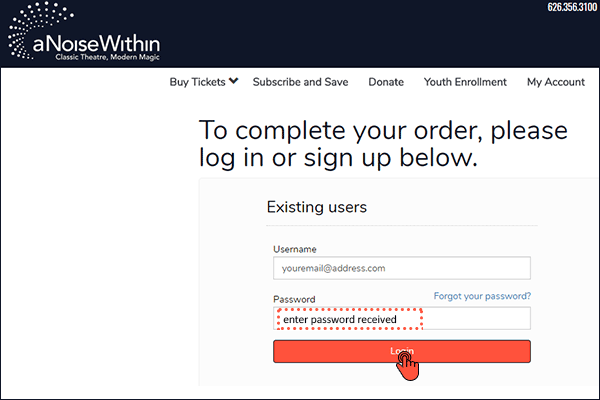Expand the Buy Tickets dropdown chevron
Viewport: 600px width, 400px height.
coord(233,82)
